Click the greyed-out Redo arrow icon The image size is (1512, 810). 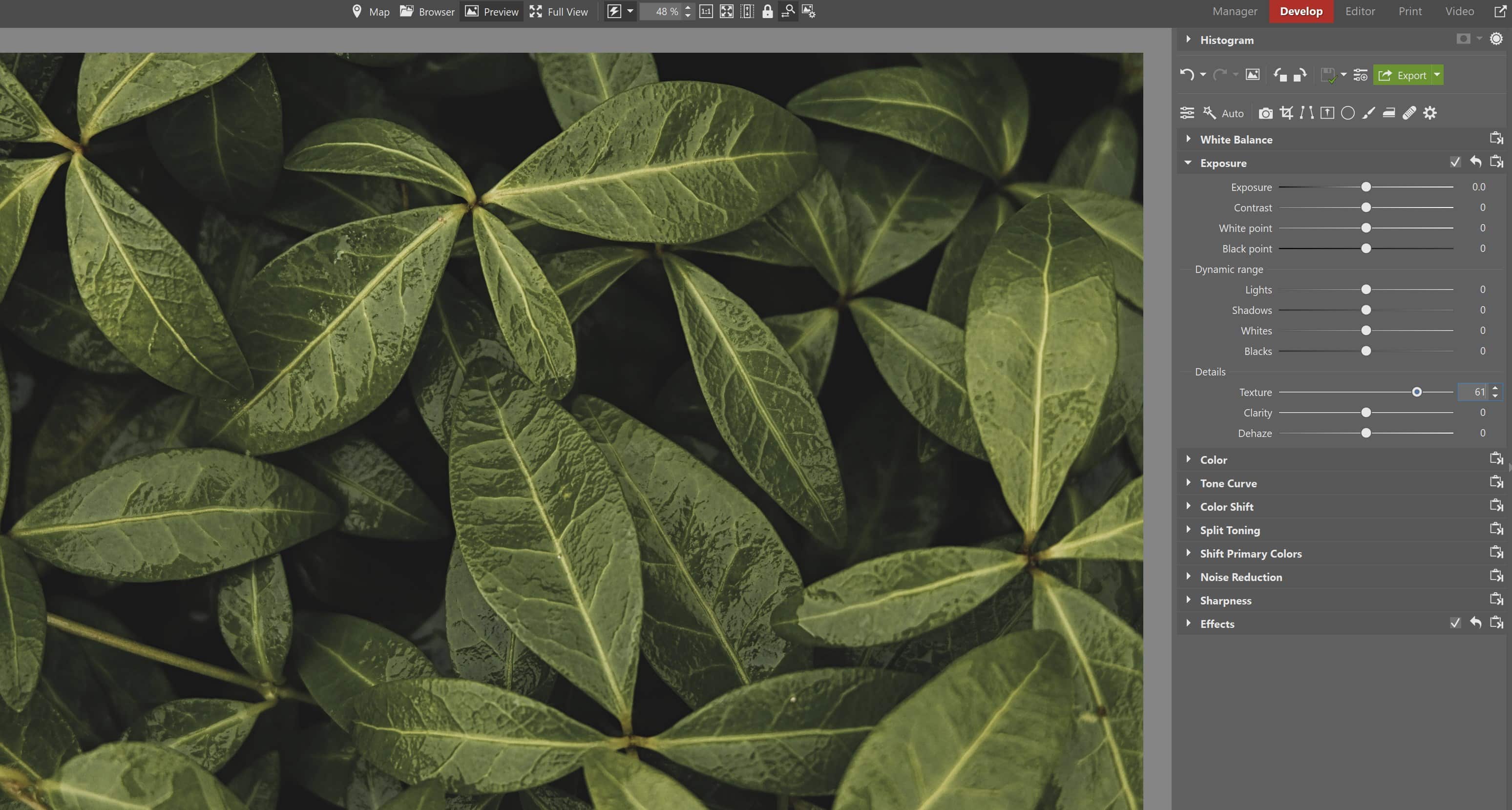pyautogui.click(x=1219, y=75)
